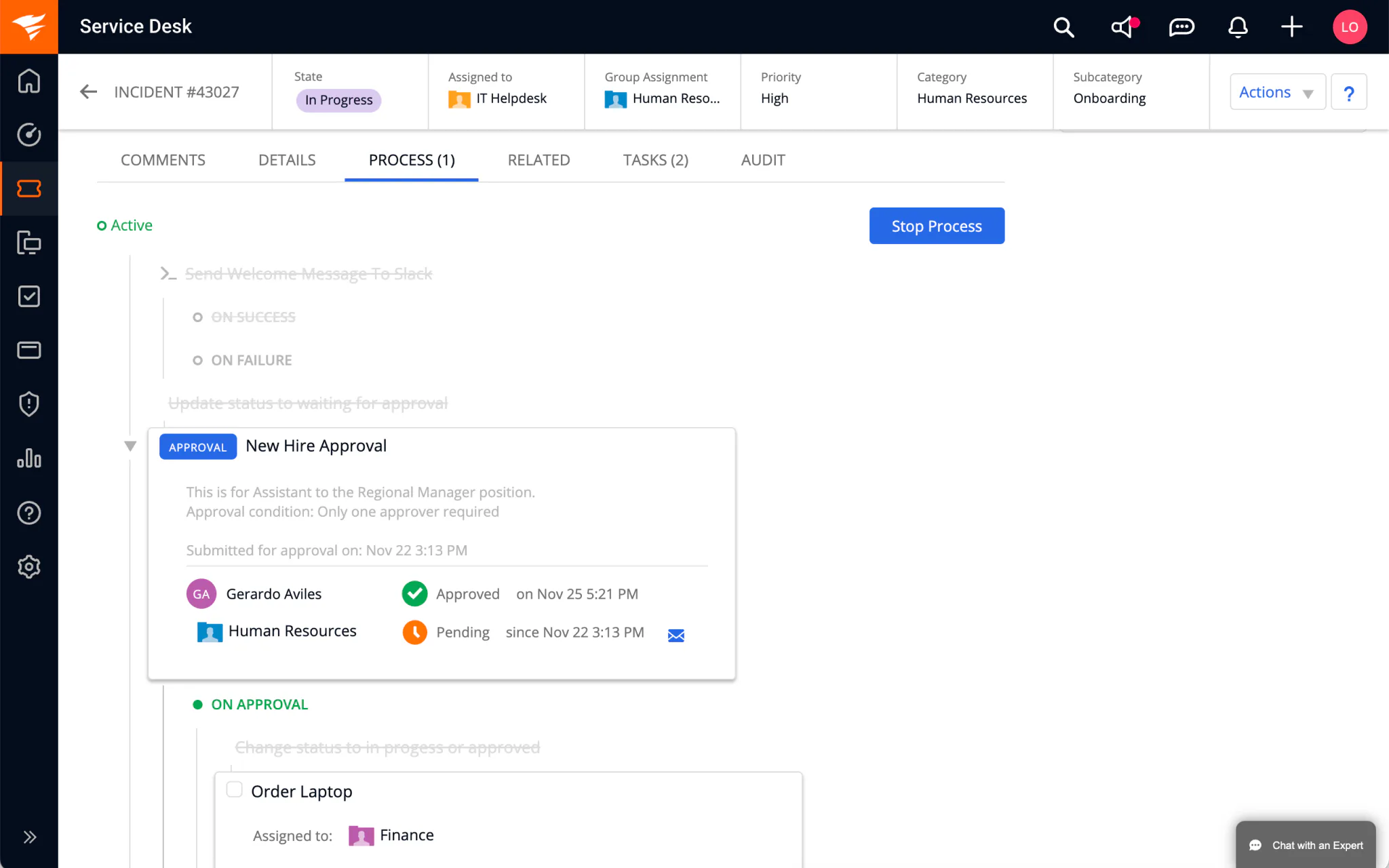Send reminder email to Human Resources approver
Image resolution: width=1389 pixels, height=868 pixels.
pos(676,635)
